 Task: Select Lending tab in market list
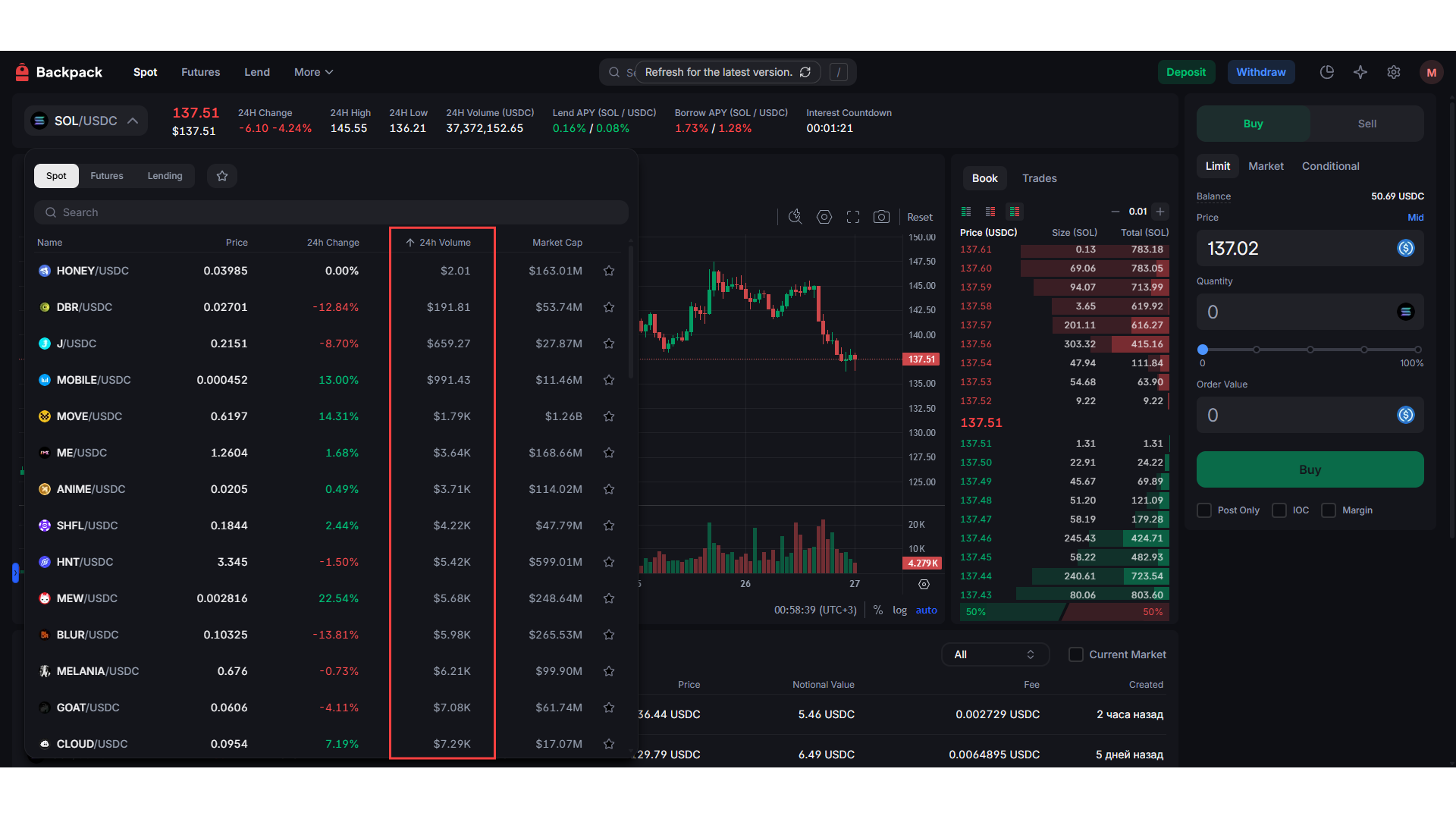pyautogui.click(x=165, y=176)
